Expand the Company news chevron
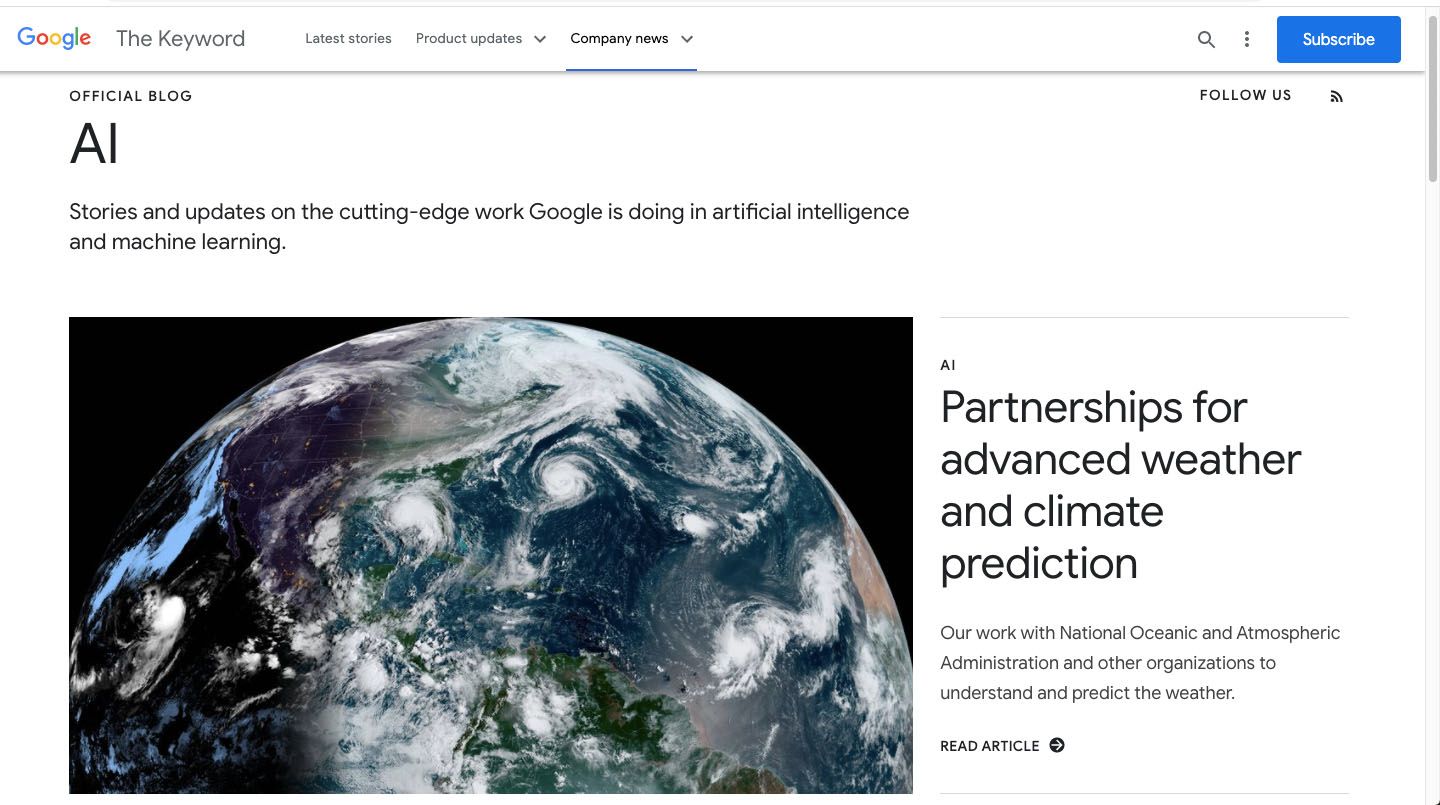 [687, 39]
